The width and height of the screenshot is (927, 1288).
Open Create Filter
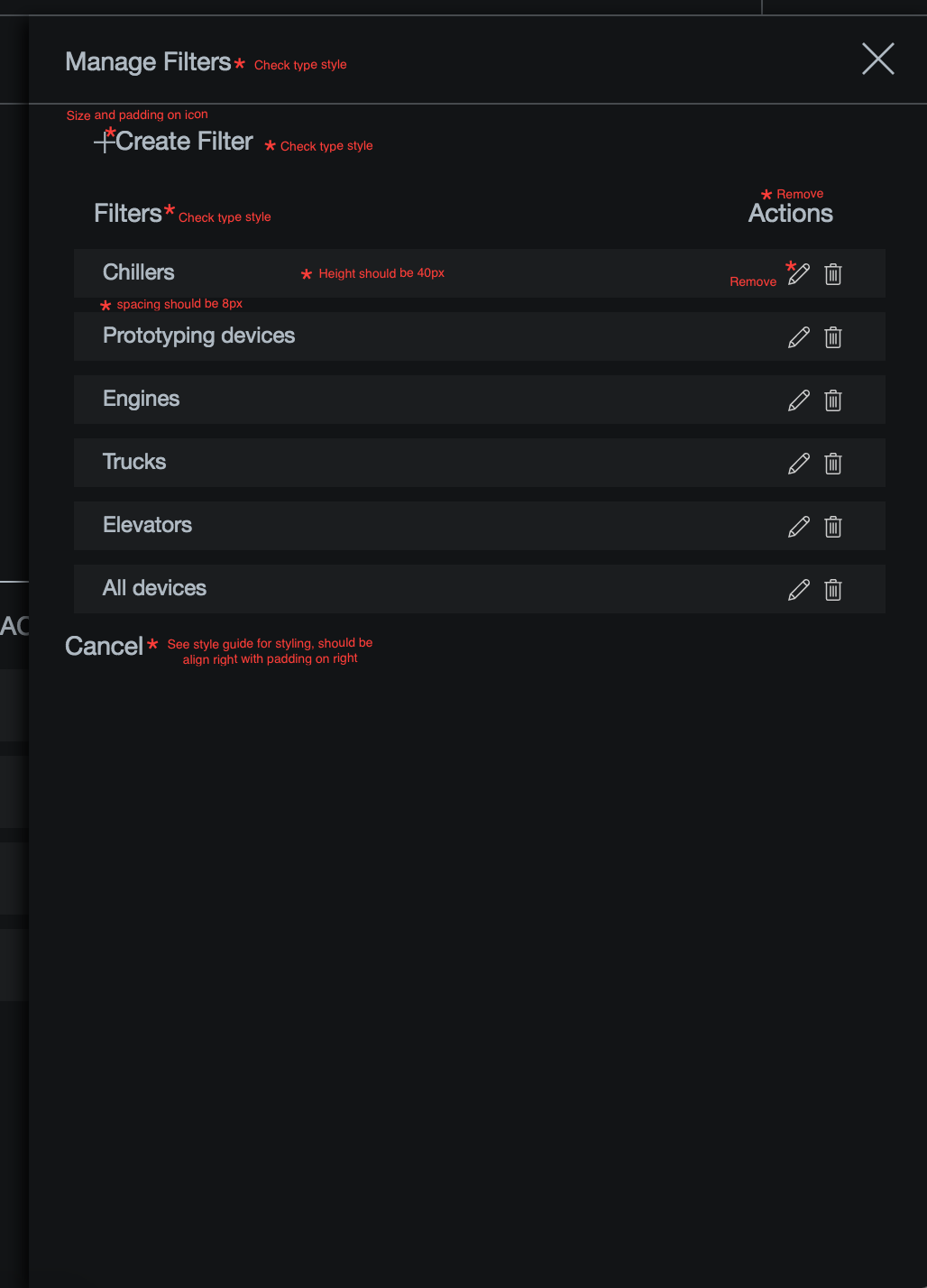184,141
